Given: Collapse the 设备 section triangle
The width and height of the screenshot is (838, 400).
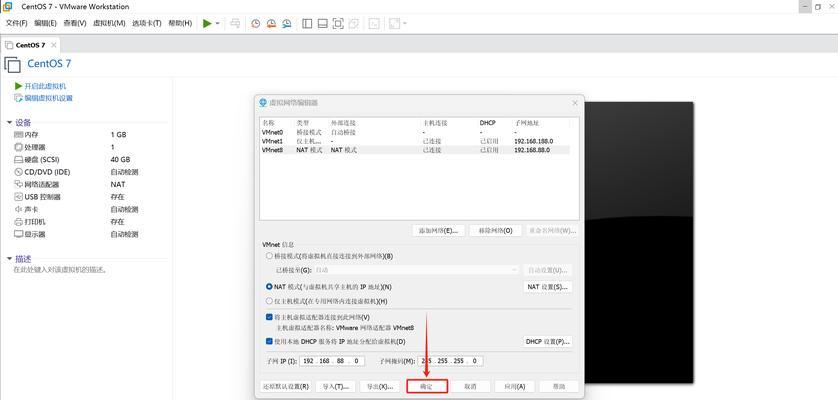Looking at the screenshot, I should [x=9, y=122].
